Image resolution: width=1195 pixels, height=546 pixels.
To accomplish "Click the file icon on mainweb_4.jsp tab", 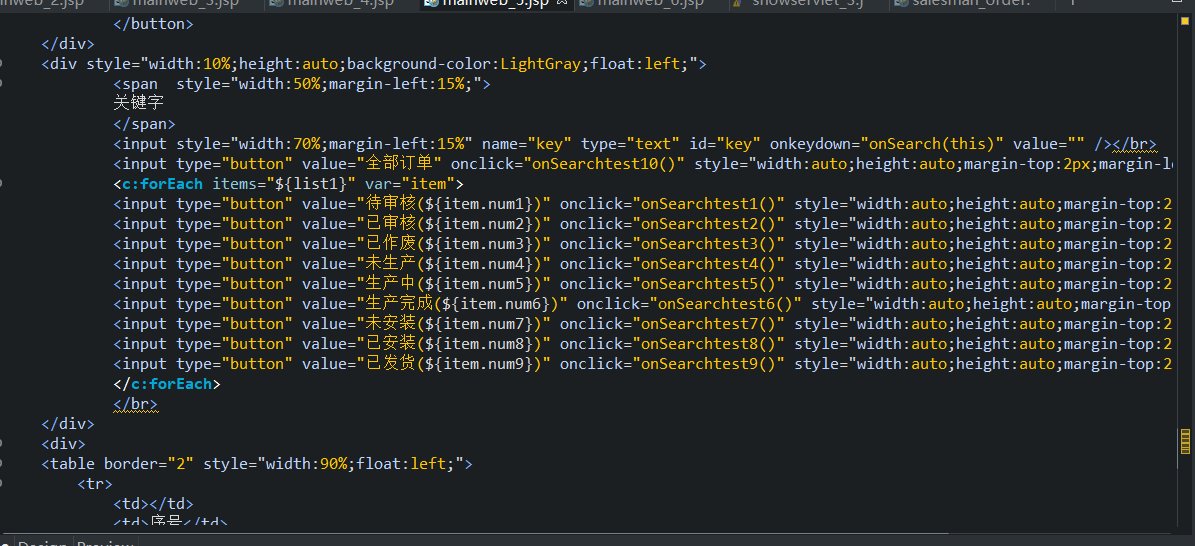I will 276,3.
